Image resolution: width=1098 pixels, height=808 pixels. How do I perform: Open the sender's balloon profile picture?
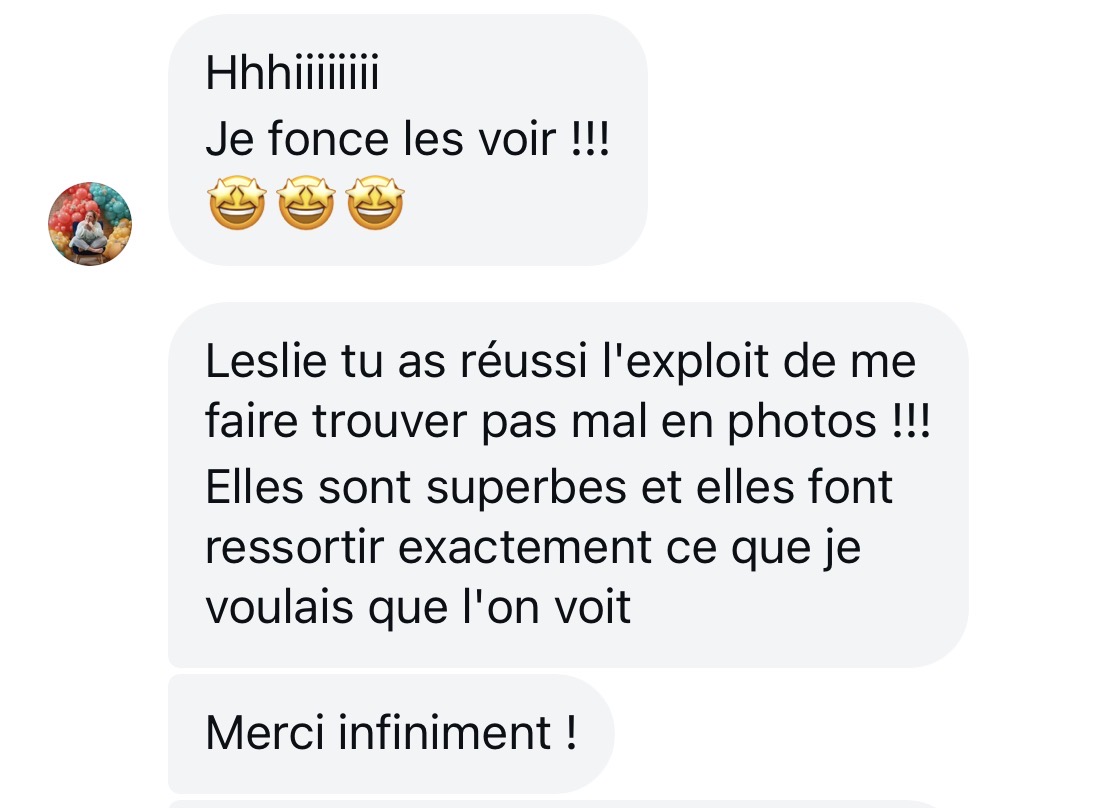tap(90, 224)
